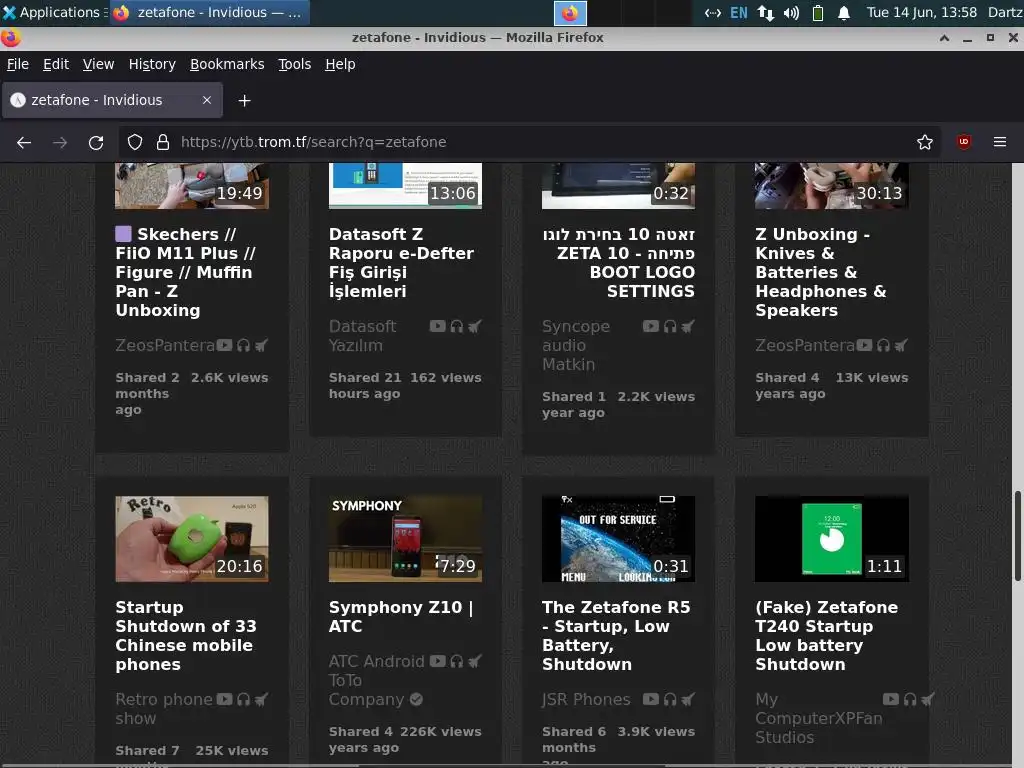Select the zetafone - Invidious tab
This screenshot has height=768, width=1024.
(x=112, y=100)
